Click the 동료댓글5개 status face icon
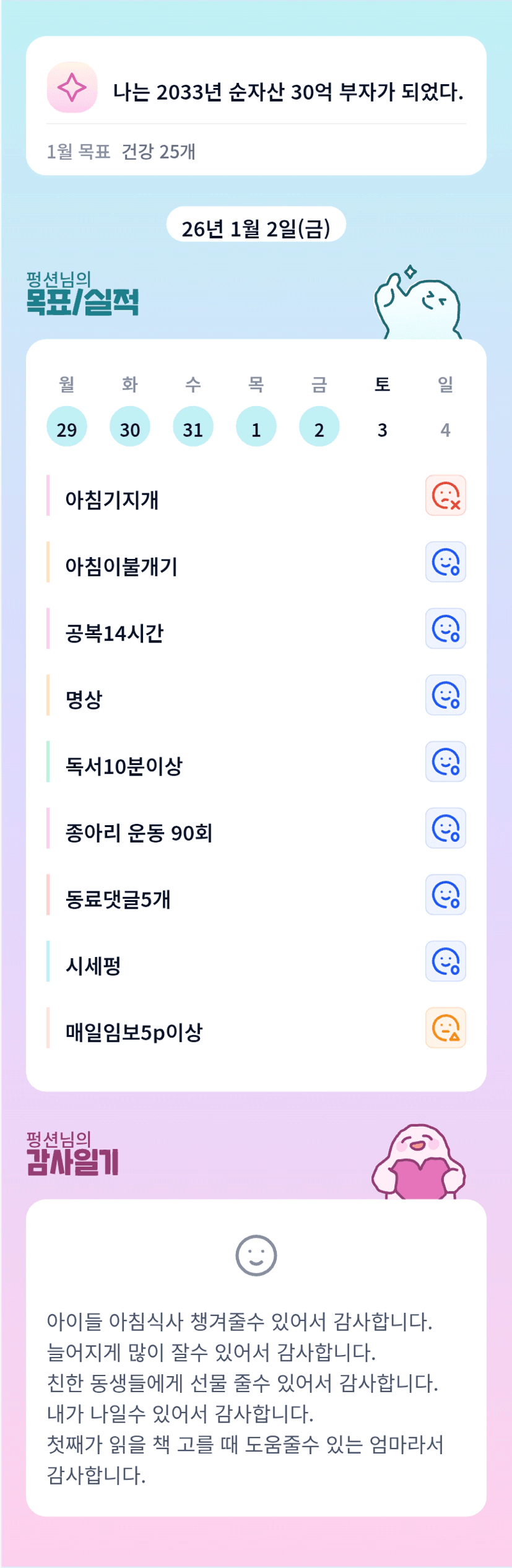This screenshot has width=512, height=1568. [x=445, y=895]
